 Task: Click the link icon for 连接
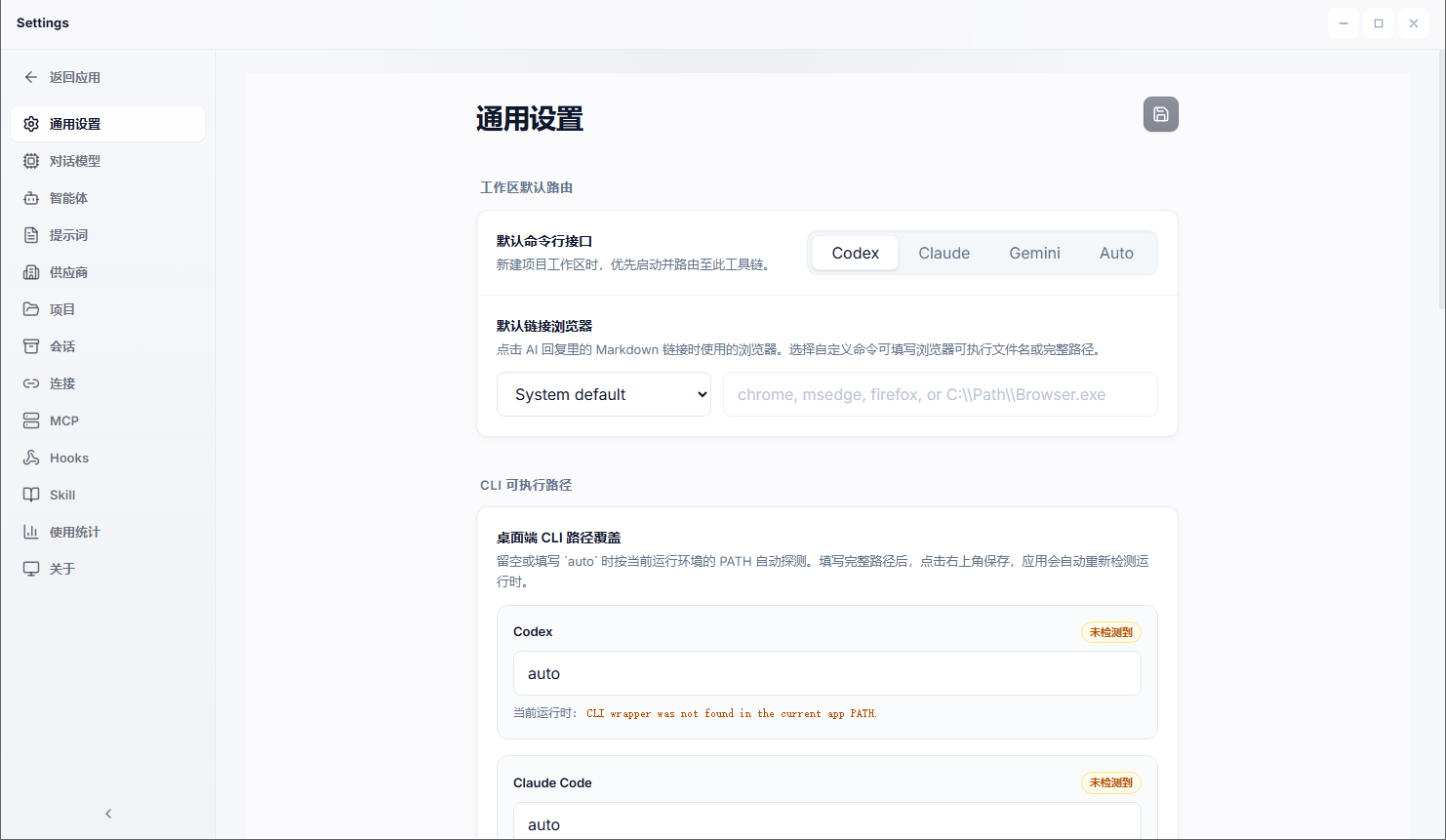(31, 383)
